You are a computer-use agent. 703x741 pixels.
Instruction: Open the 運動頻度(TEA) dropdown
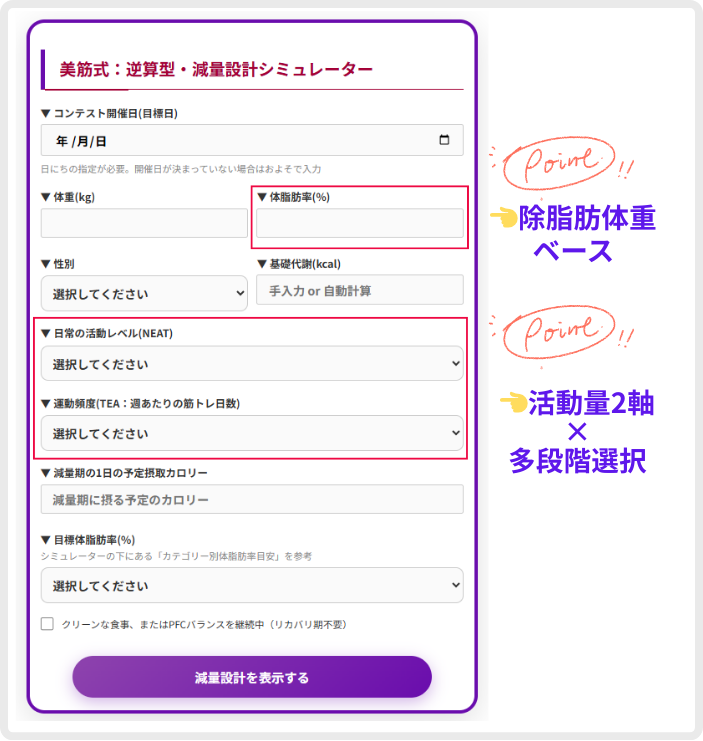tap(252, 433)
